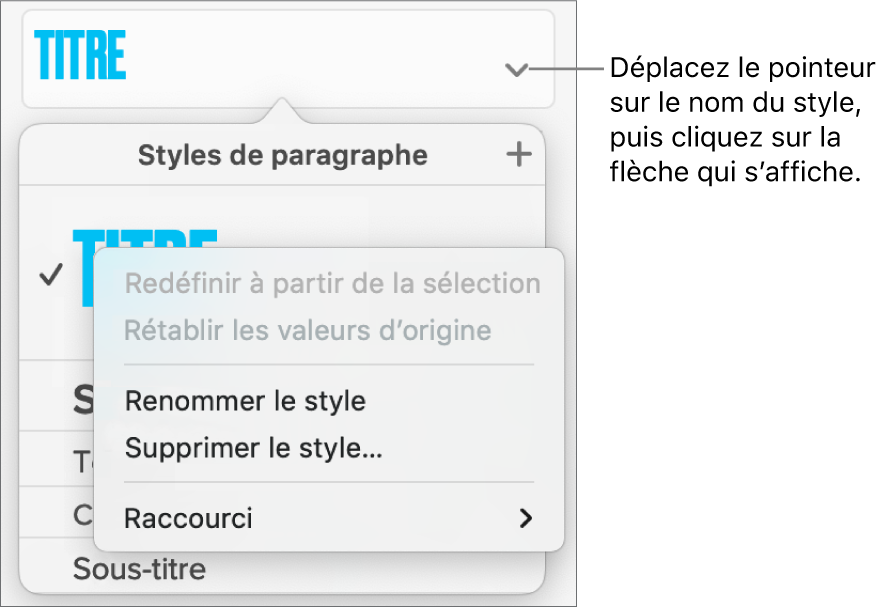Click the Styles de paragraphe header

(282, 155)
